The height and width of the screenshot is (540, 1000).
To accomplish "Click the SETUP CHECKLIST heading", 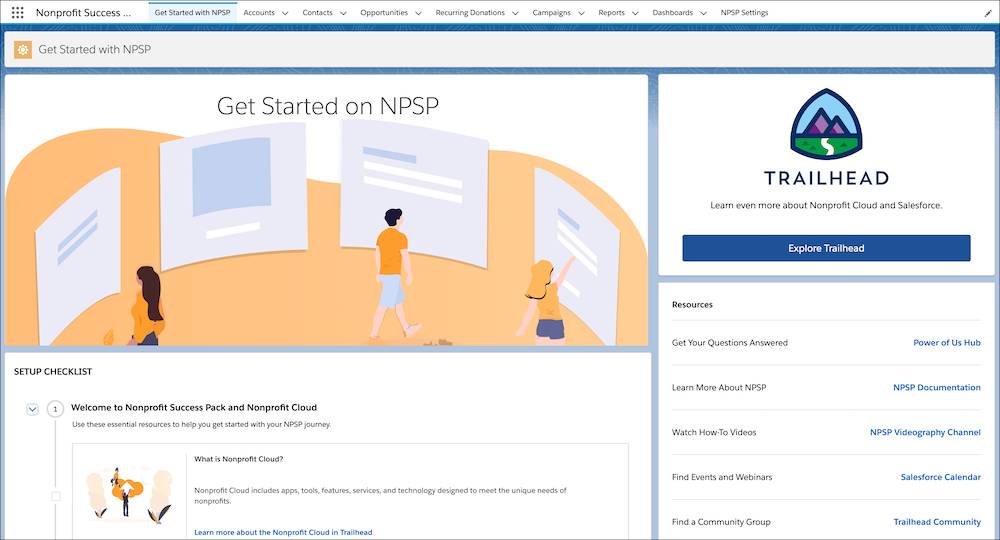I will click(53, 371).
